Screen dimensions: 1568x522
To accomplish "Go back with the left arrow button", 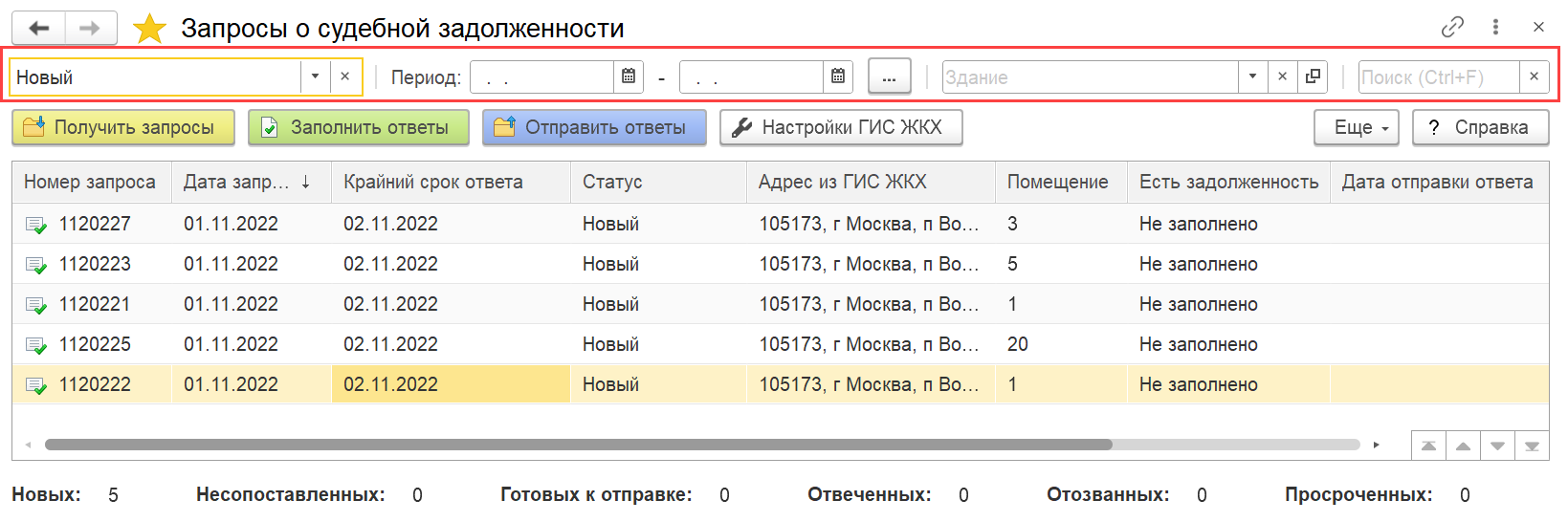I will tap(39, 28).
